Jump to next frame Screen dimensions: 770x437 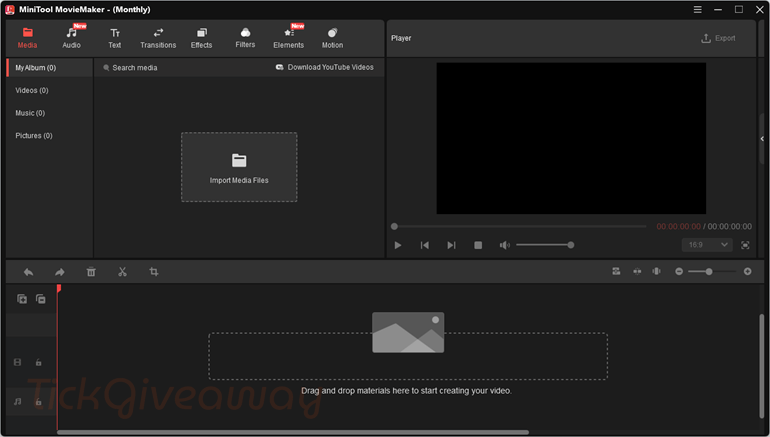[x=451, y=245]
